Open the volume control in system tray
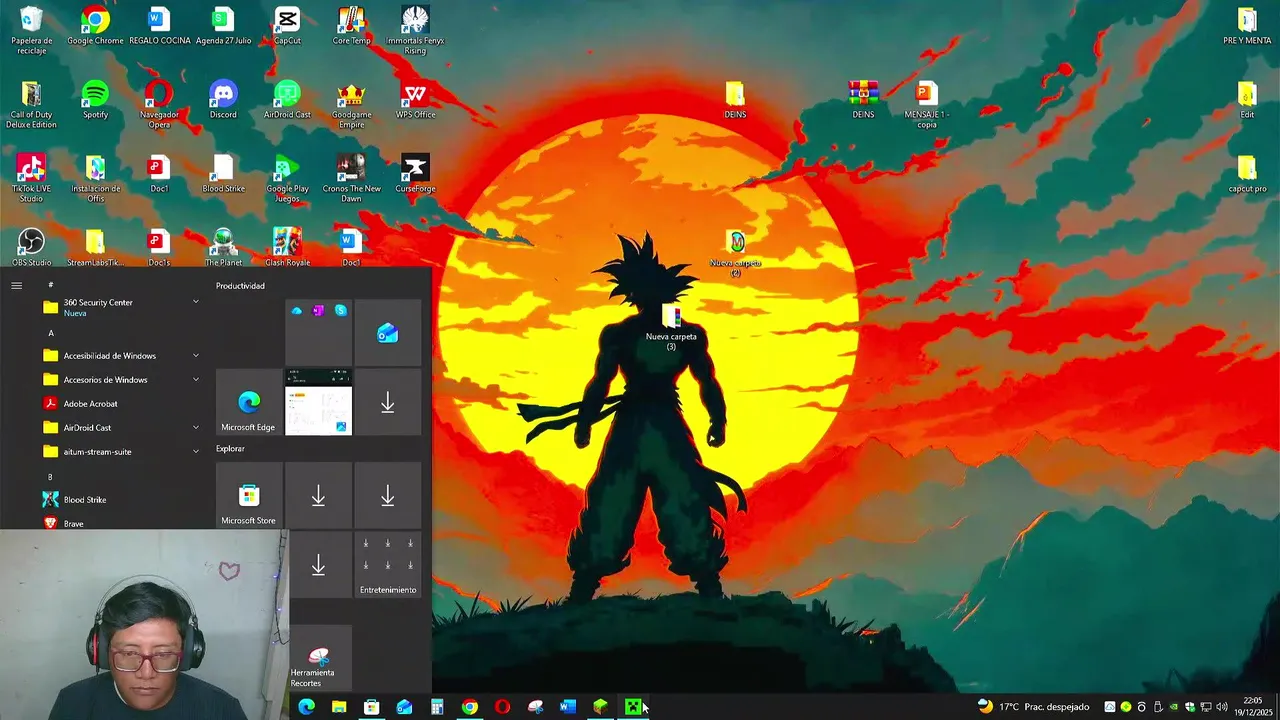The image size is (1280, 720). 1222,707
